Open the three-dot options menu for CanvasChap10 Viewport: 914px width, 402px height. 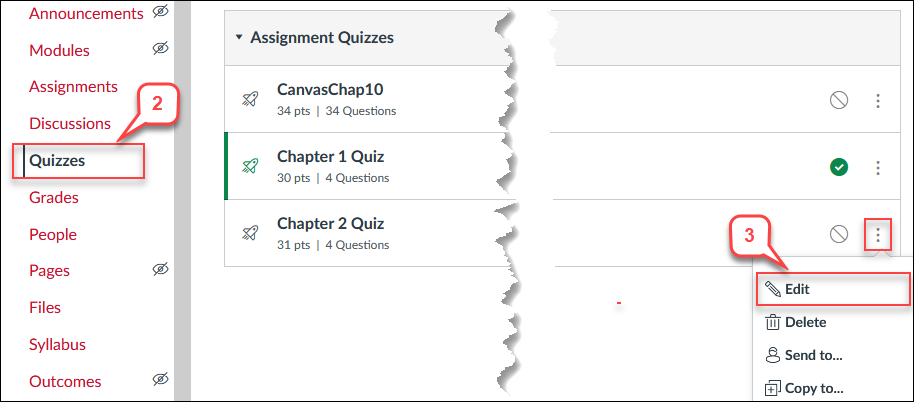point(878,101)
